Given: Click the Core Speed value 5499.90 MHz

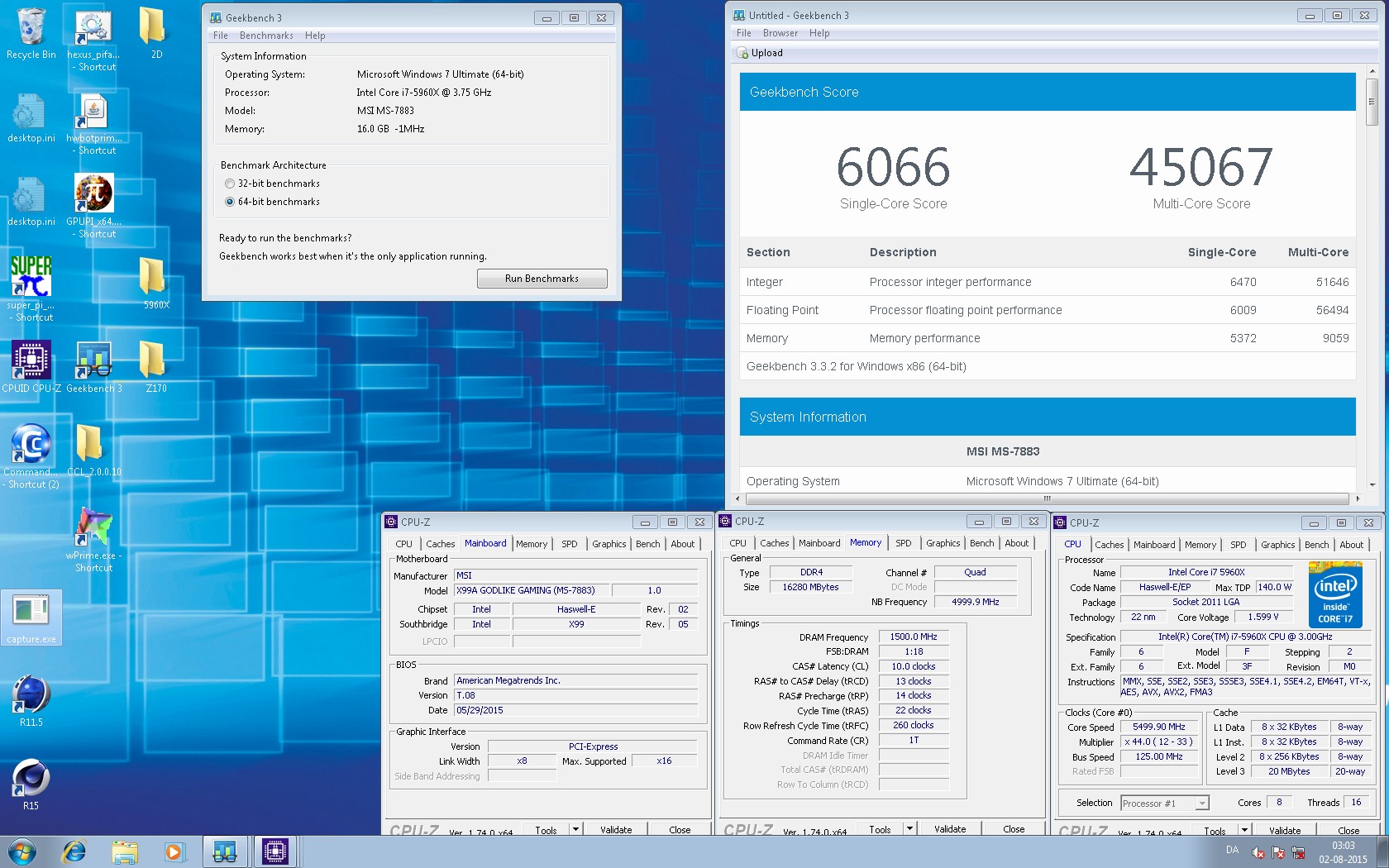Looking at the screenshot, I should click(1159, 727).
